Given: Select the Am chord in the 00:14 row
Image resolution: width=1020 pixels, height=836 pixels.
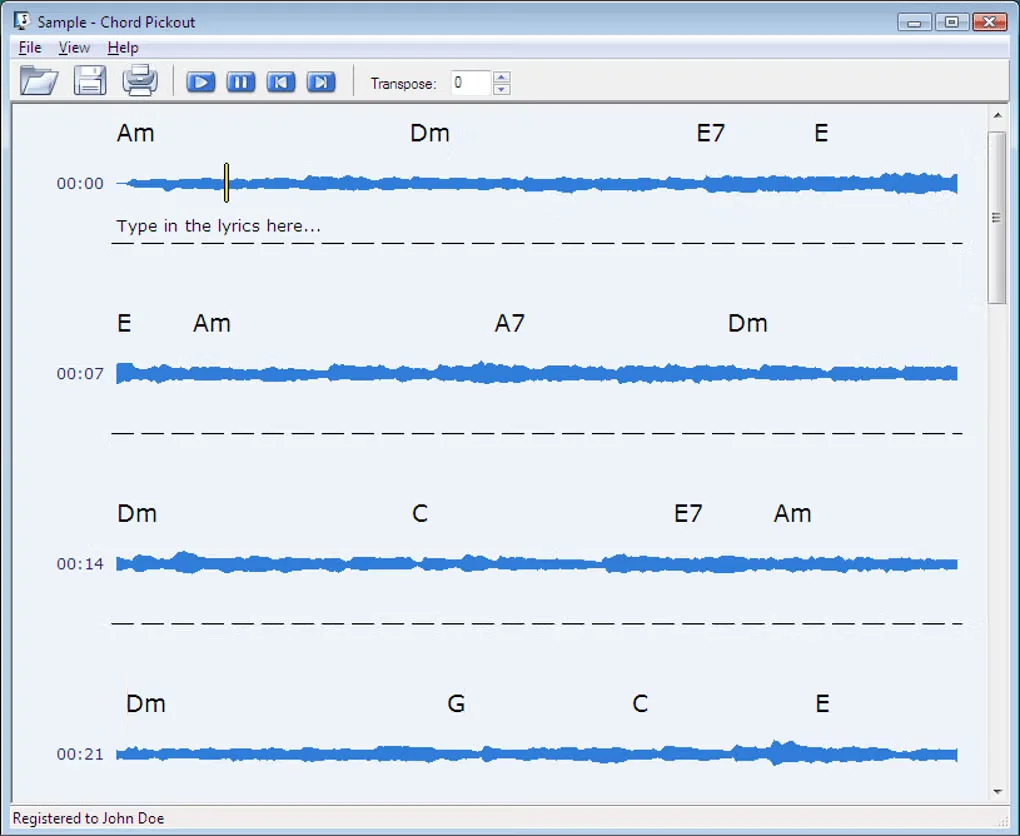Looking at the screenshot, I should pyautogui.click(x=793, y=513).
